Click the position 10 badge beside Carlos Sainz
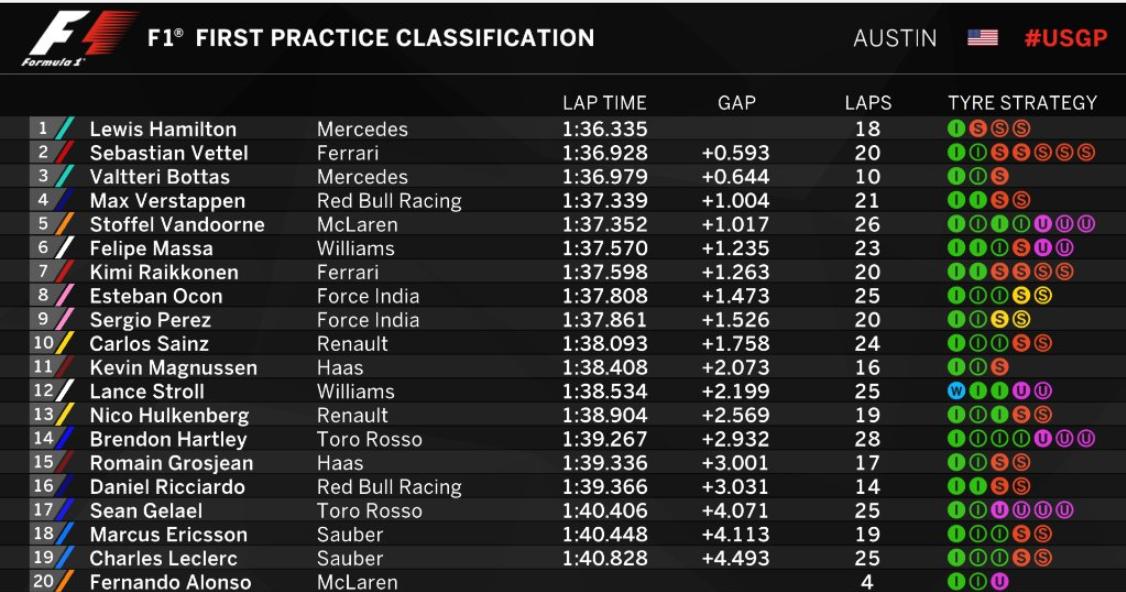1126x592 pixels. [x=43, y=343]
